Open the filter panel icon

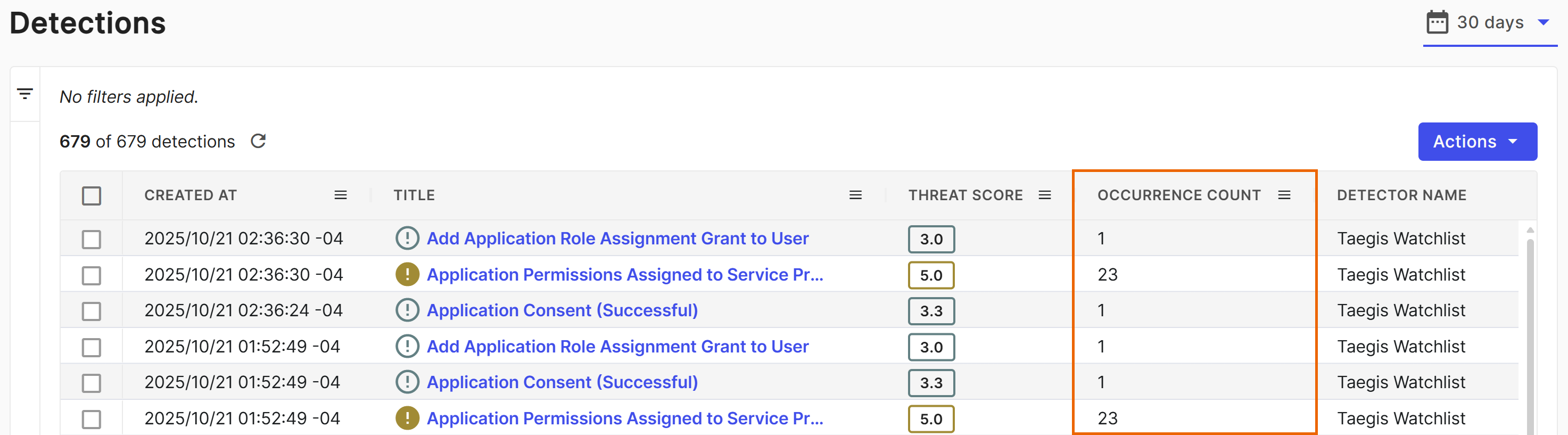tap(25, 94)
